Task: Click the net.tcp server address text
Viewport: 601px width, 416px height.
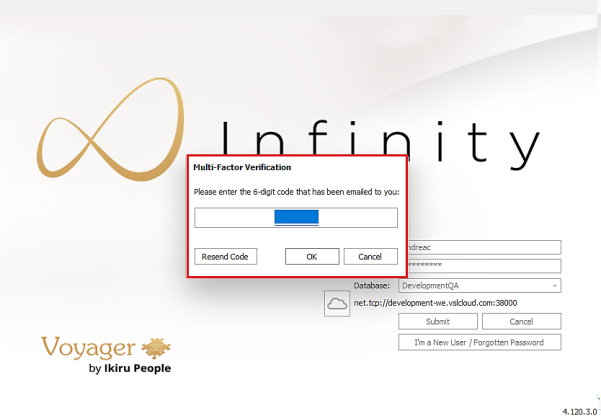Action: 435,303
